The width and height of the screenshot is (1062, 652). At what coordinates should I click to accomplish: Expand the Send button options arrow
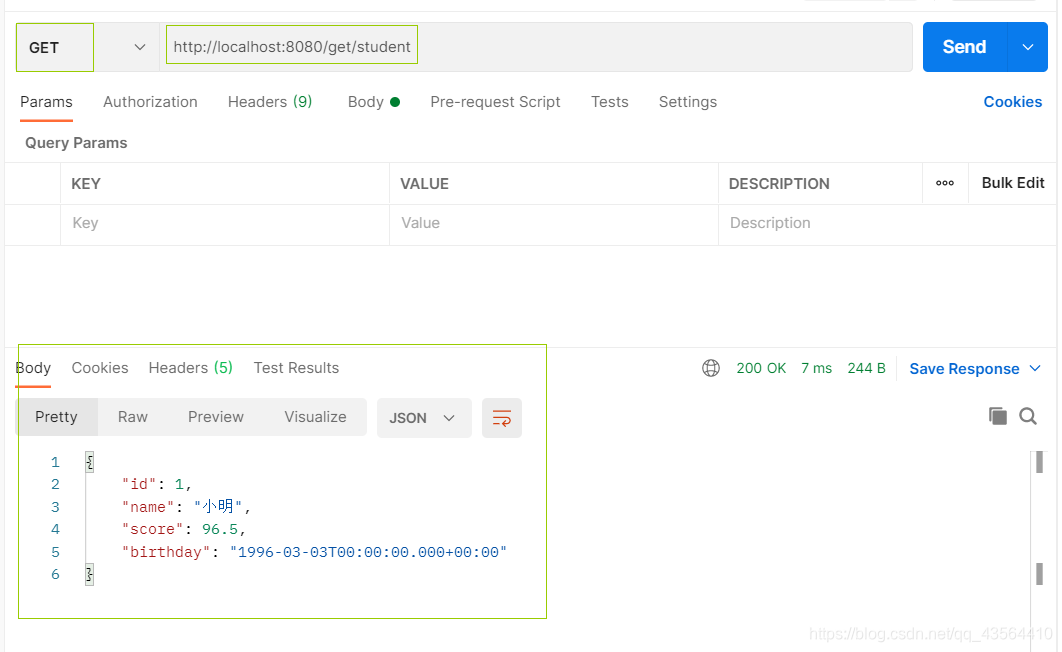(x=1027, y=47)
